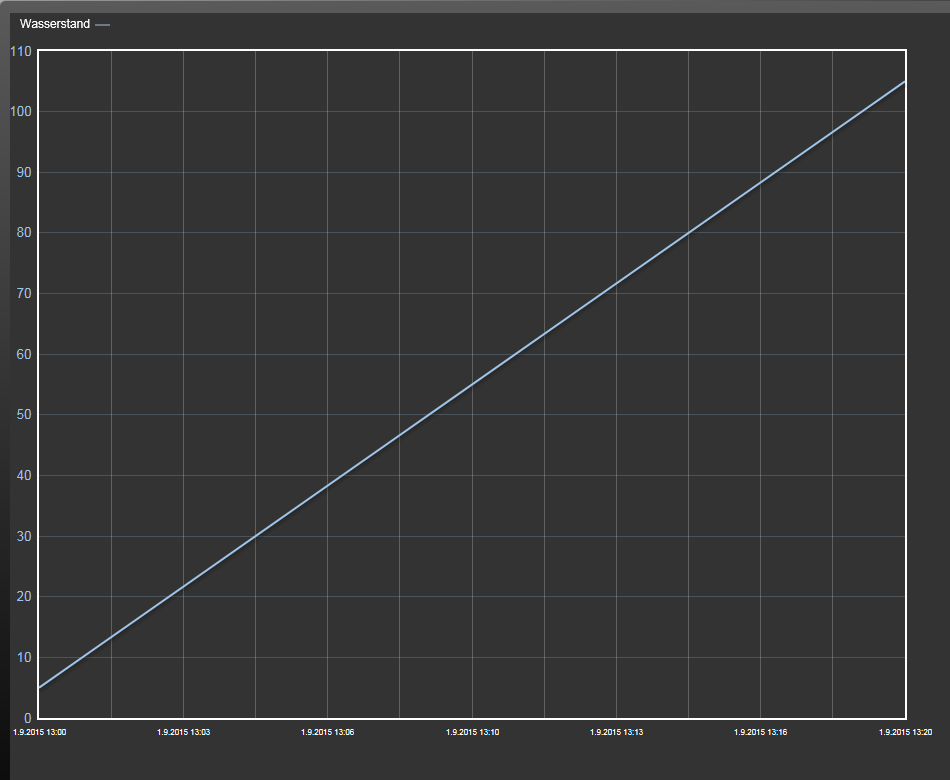Click the y-axis label 100

click(21, 112)
